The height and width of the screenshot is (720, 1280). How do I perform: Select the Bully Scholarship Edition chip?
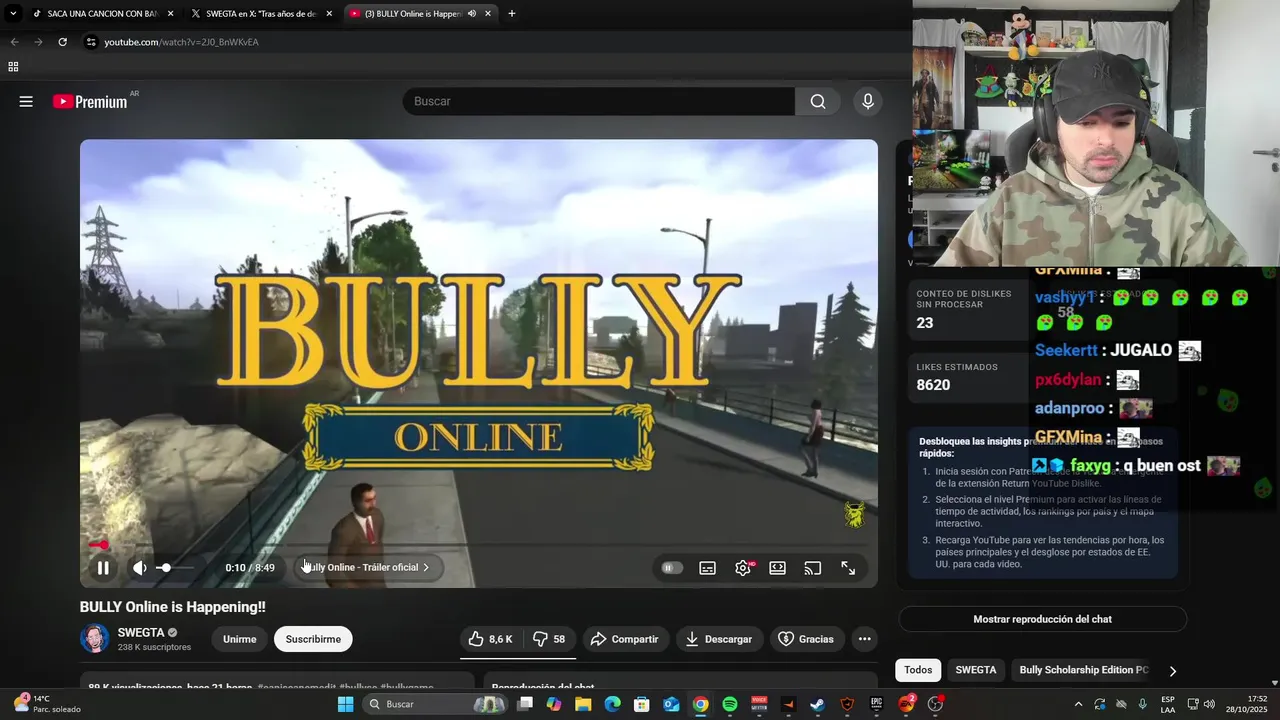(1084, 670)
